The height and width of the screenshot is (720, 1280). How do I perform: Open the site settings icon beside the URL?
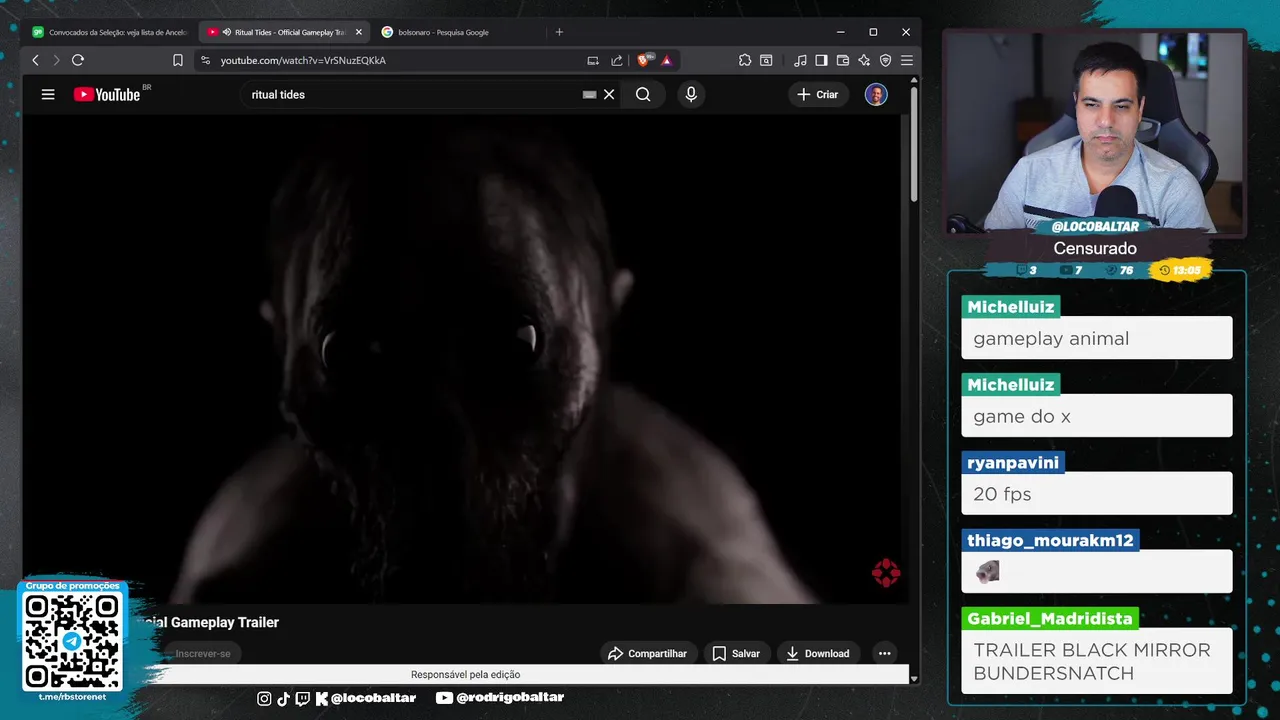pyautogui.click(x=205, y=60)
